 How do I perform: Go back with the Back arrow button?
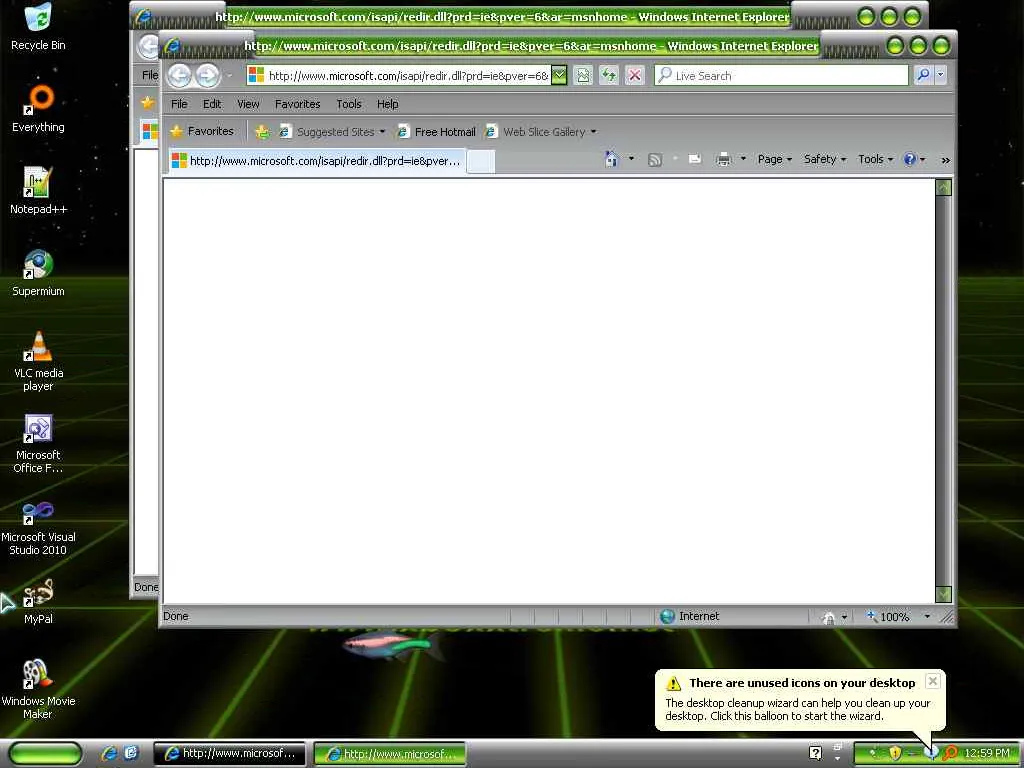(179, 76)
